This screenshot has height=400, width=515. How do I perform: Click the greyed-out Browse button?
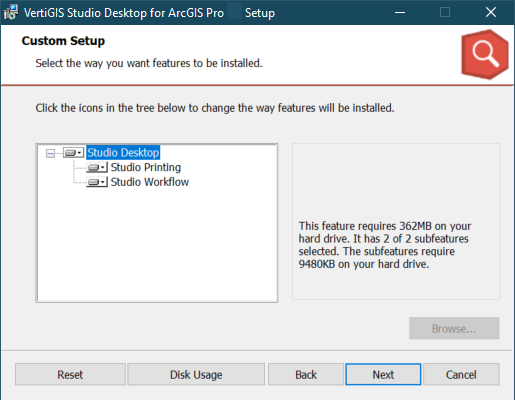click(x=454, y=328)
